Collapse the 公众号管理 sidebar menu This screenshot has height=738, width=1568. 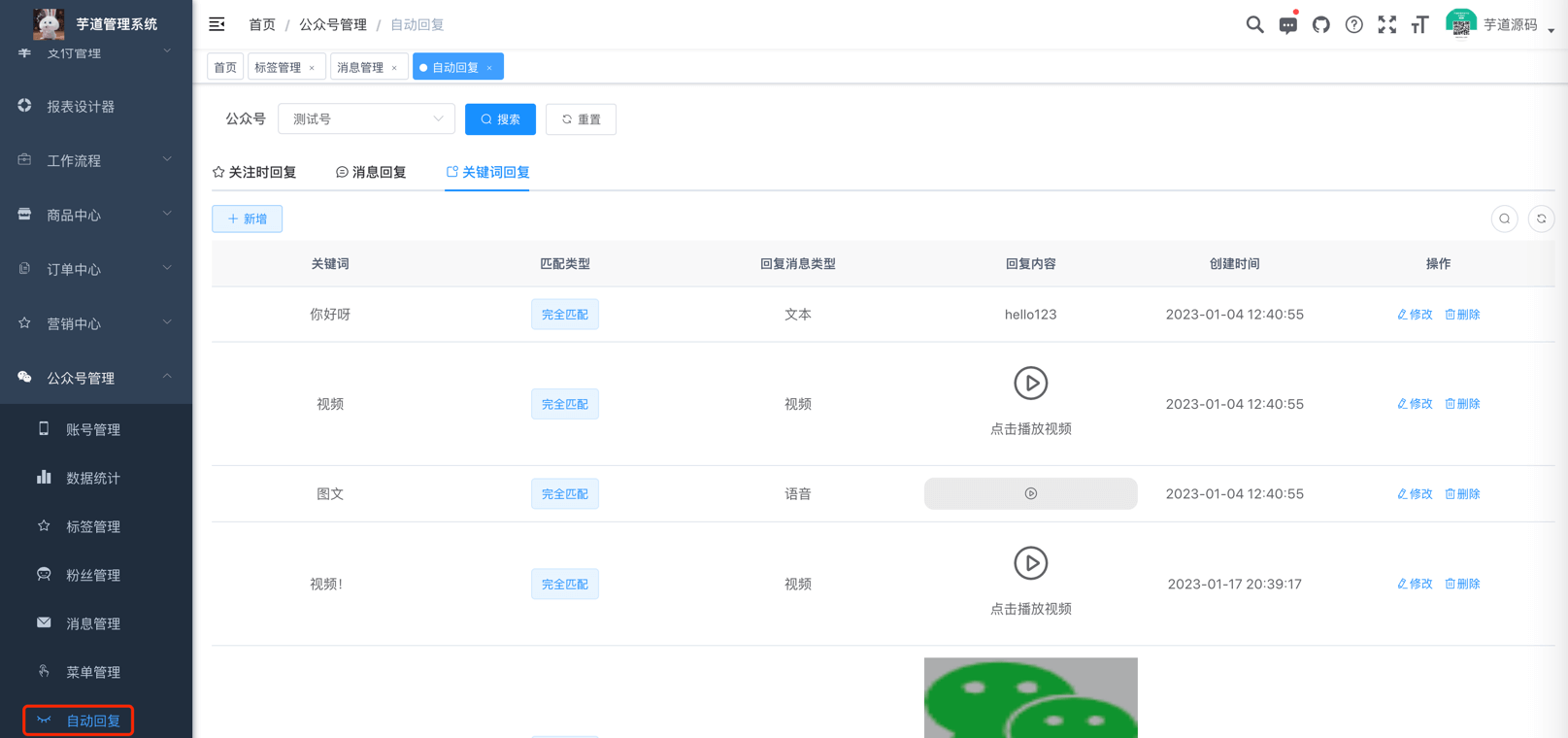tap(95, 378)
